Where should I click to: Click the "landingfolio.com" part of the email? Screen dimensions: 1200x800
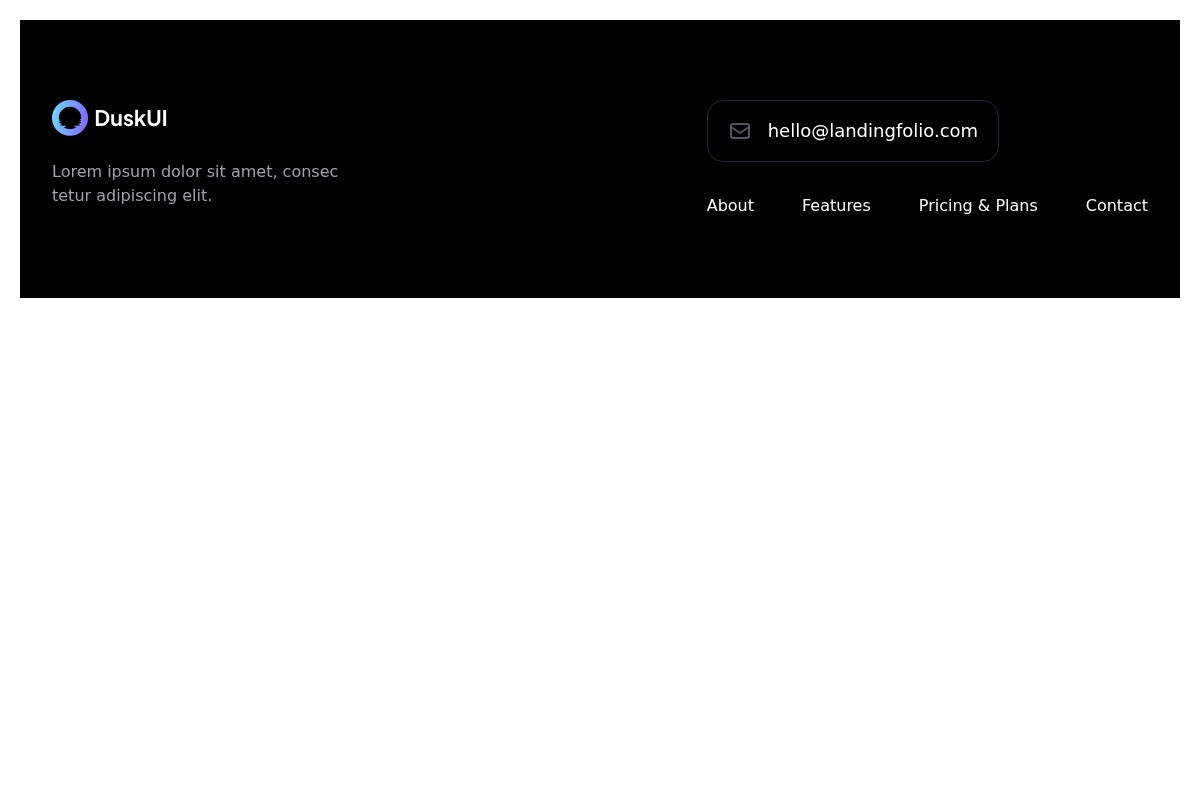click(x=904, y=131)
